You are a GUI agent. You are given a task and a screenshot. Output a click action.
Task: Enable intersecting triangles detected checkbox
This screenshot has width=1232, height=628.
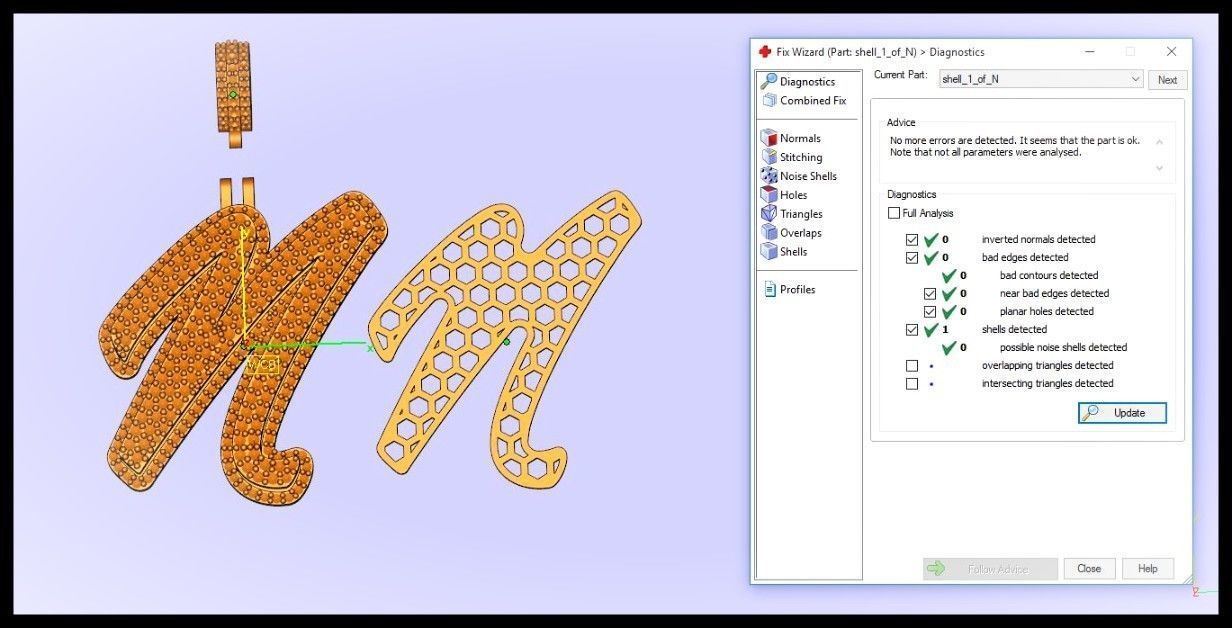[x=911, y=384]
